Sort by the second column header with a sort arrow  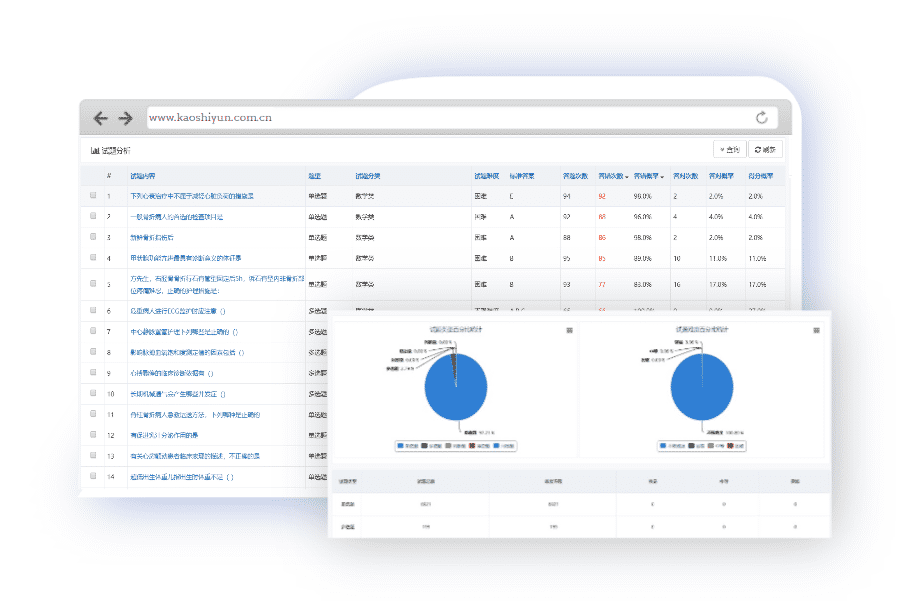tap(648, 176)
